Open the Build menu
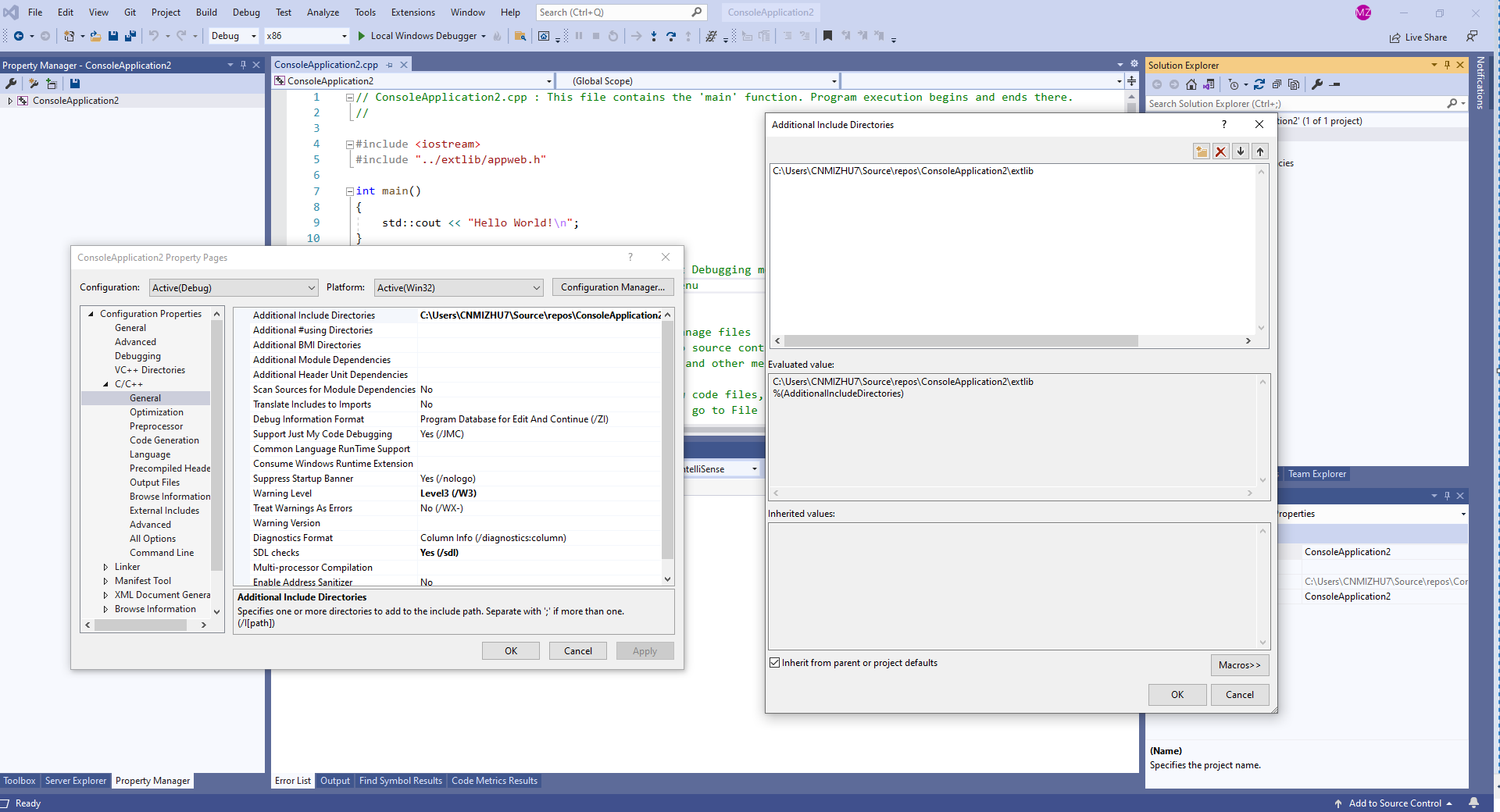The width and height of the screenshot is (1500, 812). tap(206, 12)
